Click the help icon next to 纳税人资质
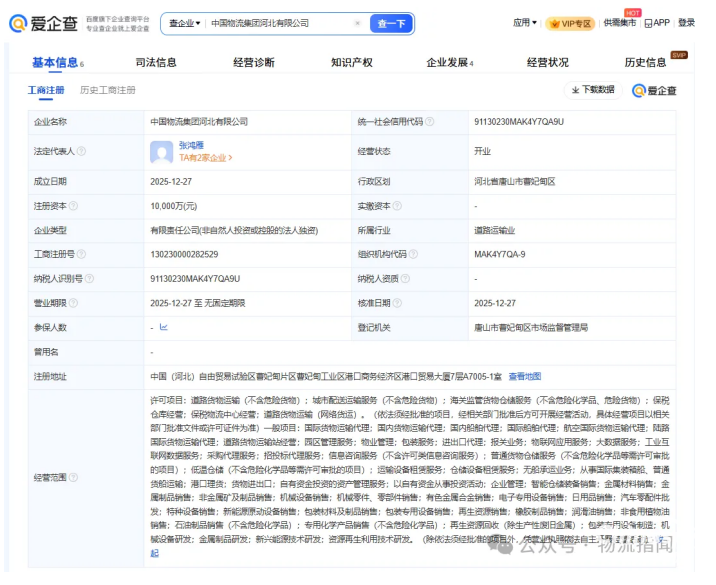The height and width of the screenshot is (585, 716). tap(405, 279)
